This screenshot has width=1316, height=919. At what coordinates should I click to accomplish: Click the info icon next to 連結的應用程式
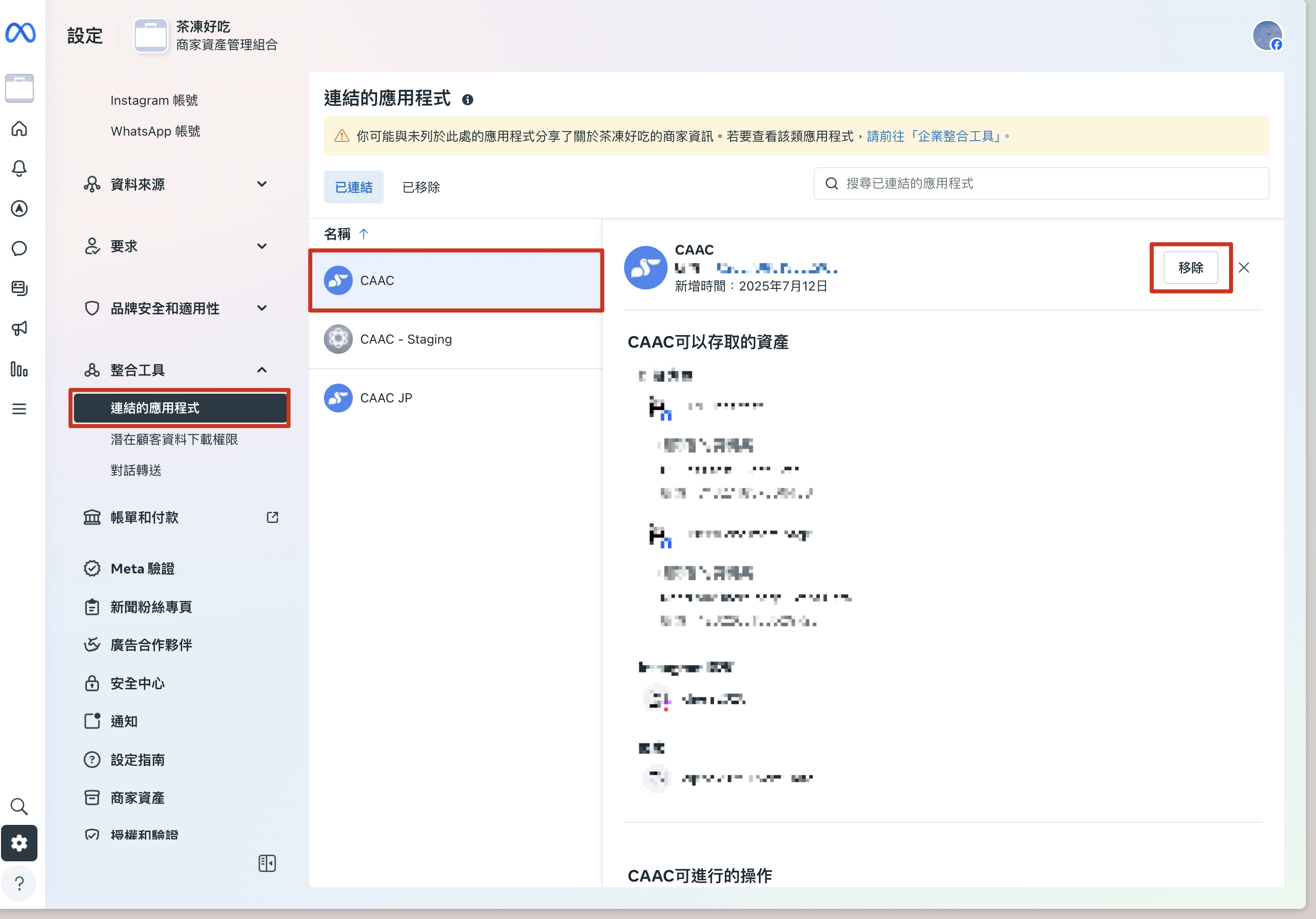click(x=468, y=100)
